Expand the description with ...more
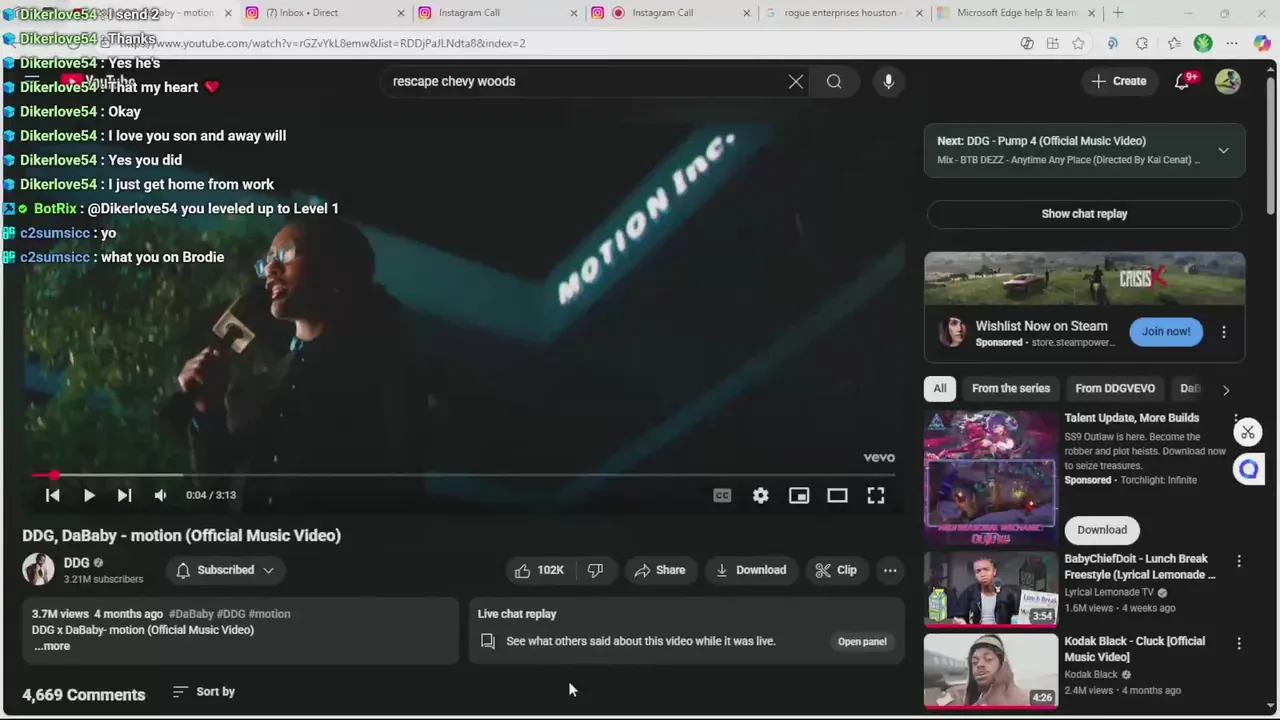The height and width of the screenshot is (720, 1280). pyautogui.click(x=52, y=646)
